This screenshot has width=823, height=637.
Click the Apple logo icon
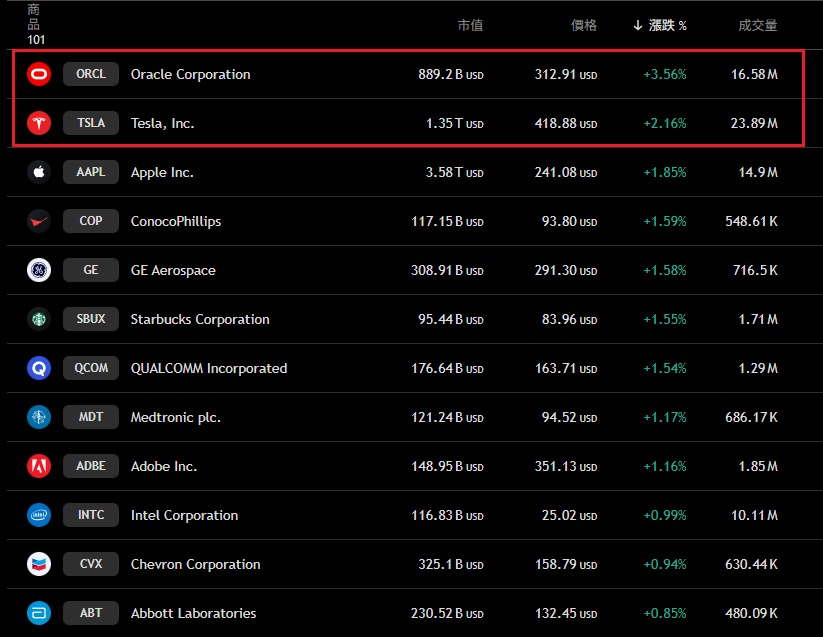(39, 172)
